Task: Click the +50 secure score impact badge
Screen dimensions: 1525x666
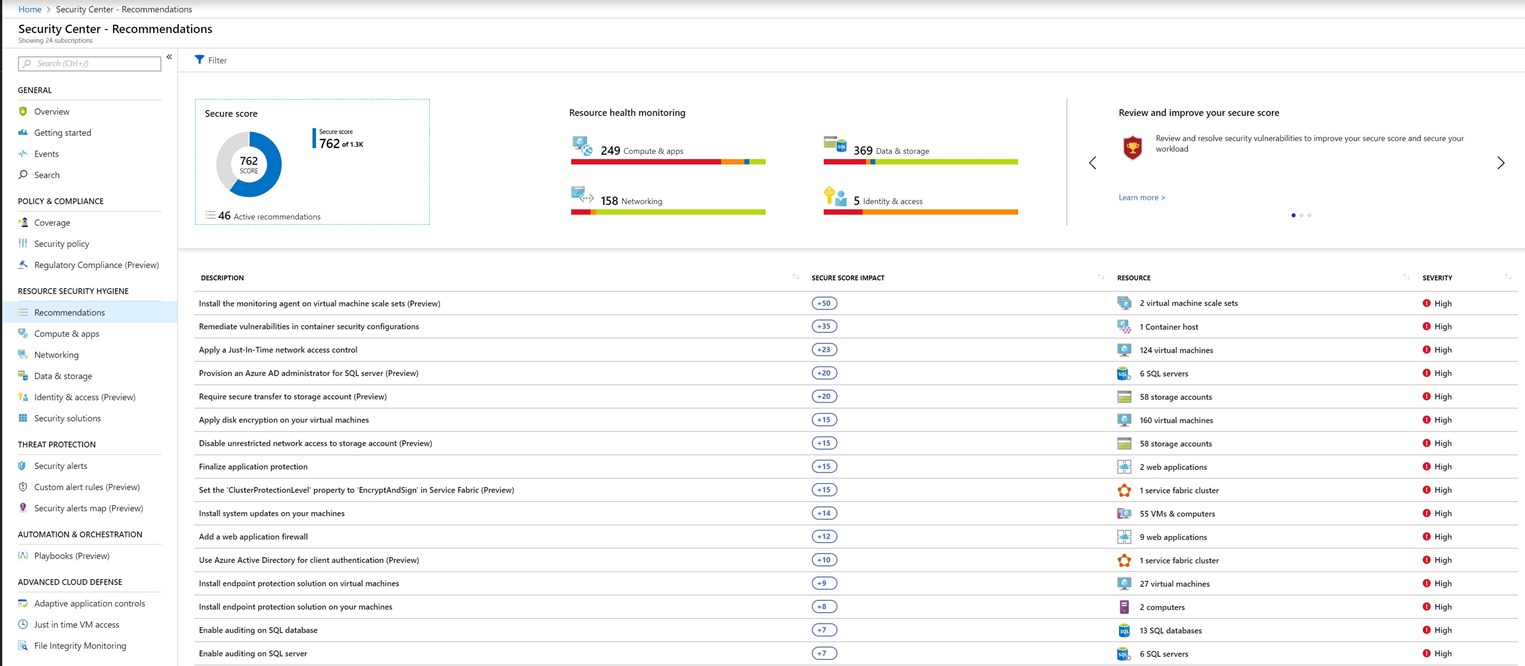Action: click(825, 303)
